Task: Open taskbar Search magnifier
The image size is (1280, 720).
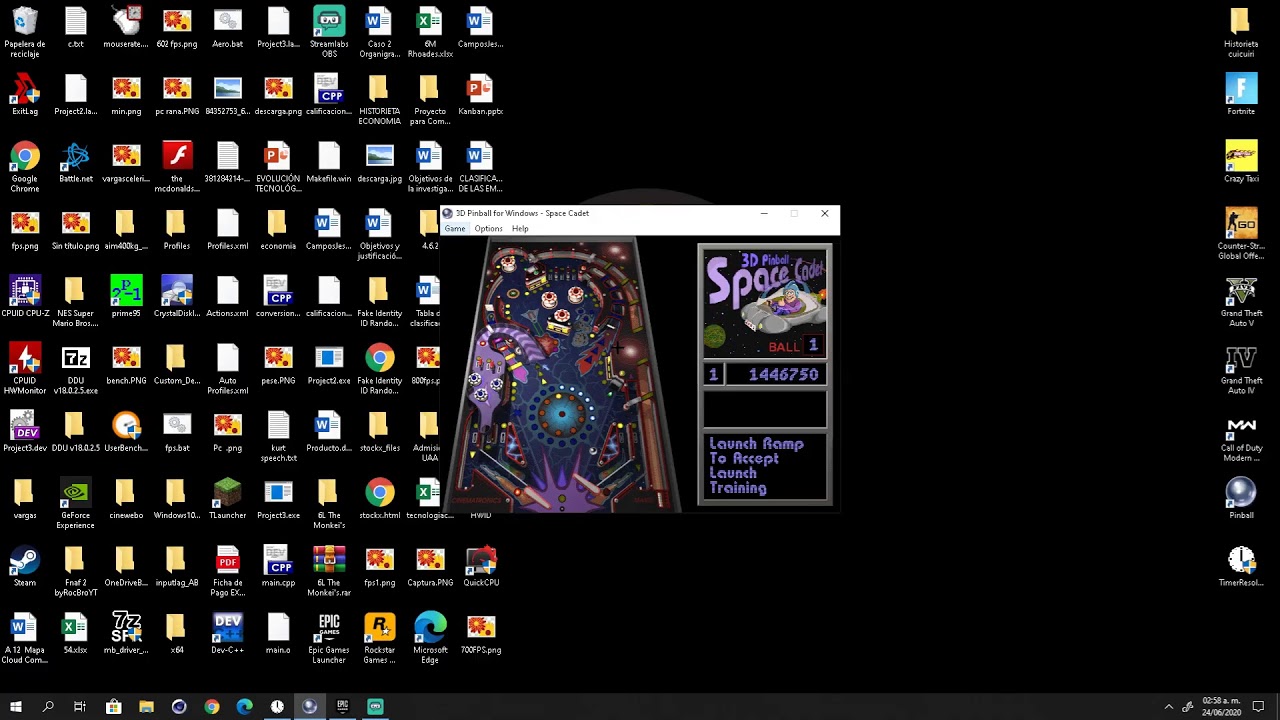Action: [48, 706]
